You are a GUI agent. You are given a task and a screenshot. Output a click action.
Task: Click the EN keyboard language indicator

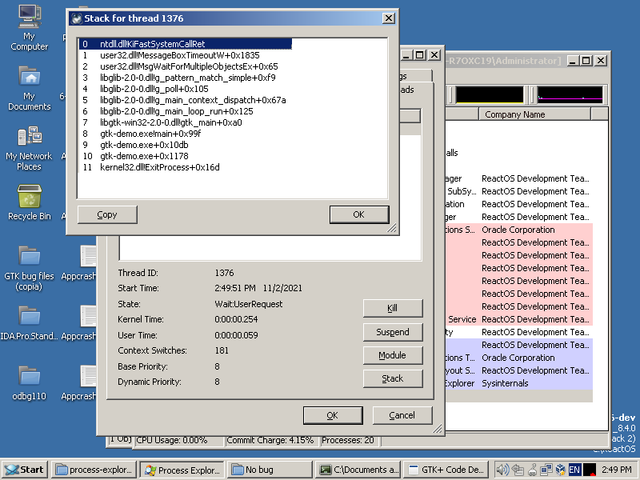pos(574,470)
